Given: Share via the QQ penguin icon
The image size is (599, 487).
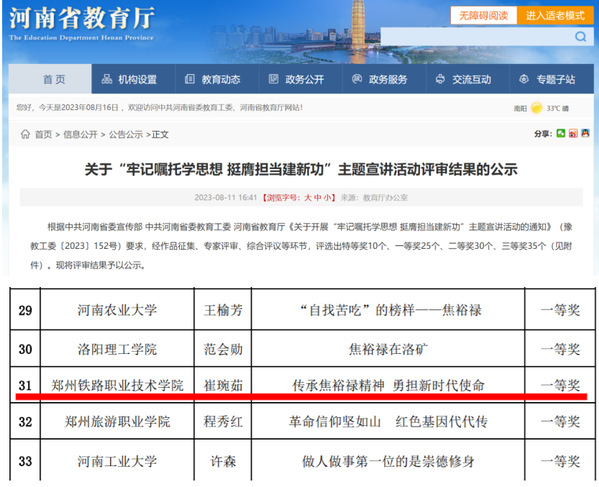Looking at the screenshot, I should click(585, 133).
